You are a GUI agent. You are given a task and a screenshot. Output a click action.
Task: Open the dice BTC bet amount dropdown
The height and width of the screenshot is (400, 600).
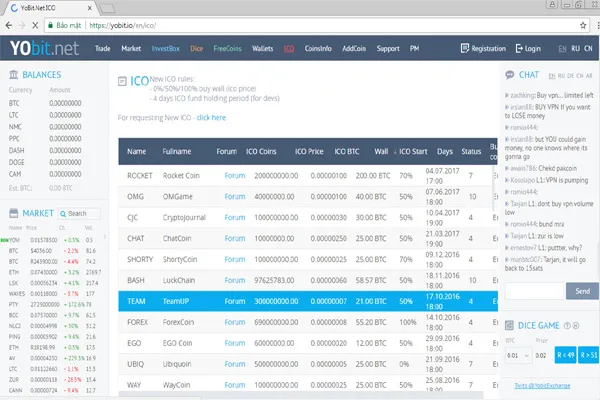click(518, 356)
